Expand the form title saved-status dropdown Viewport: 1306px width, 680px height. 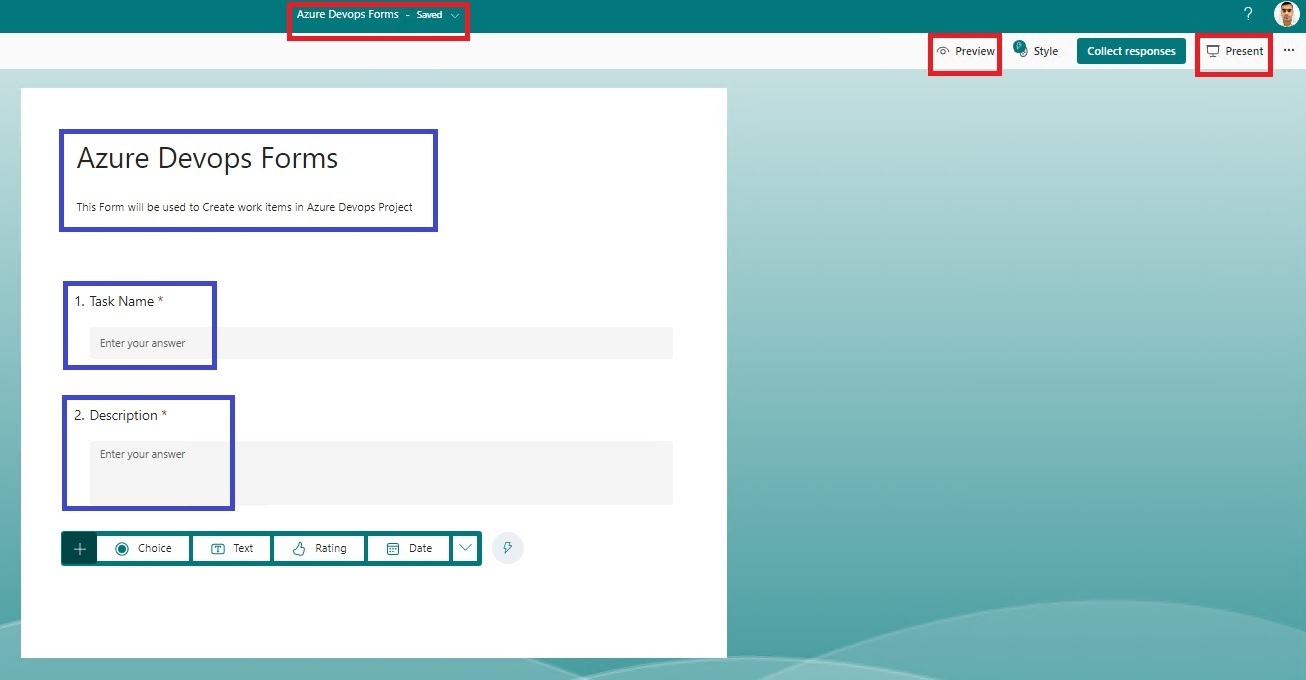click(x=455, y=15)
